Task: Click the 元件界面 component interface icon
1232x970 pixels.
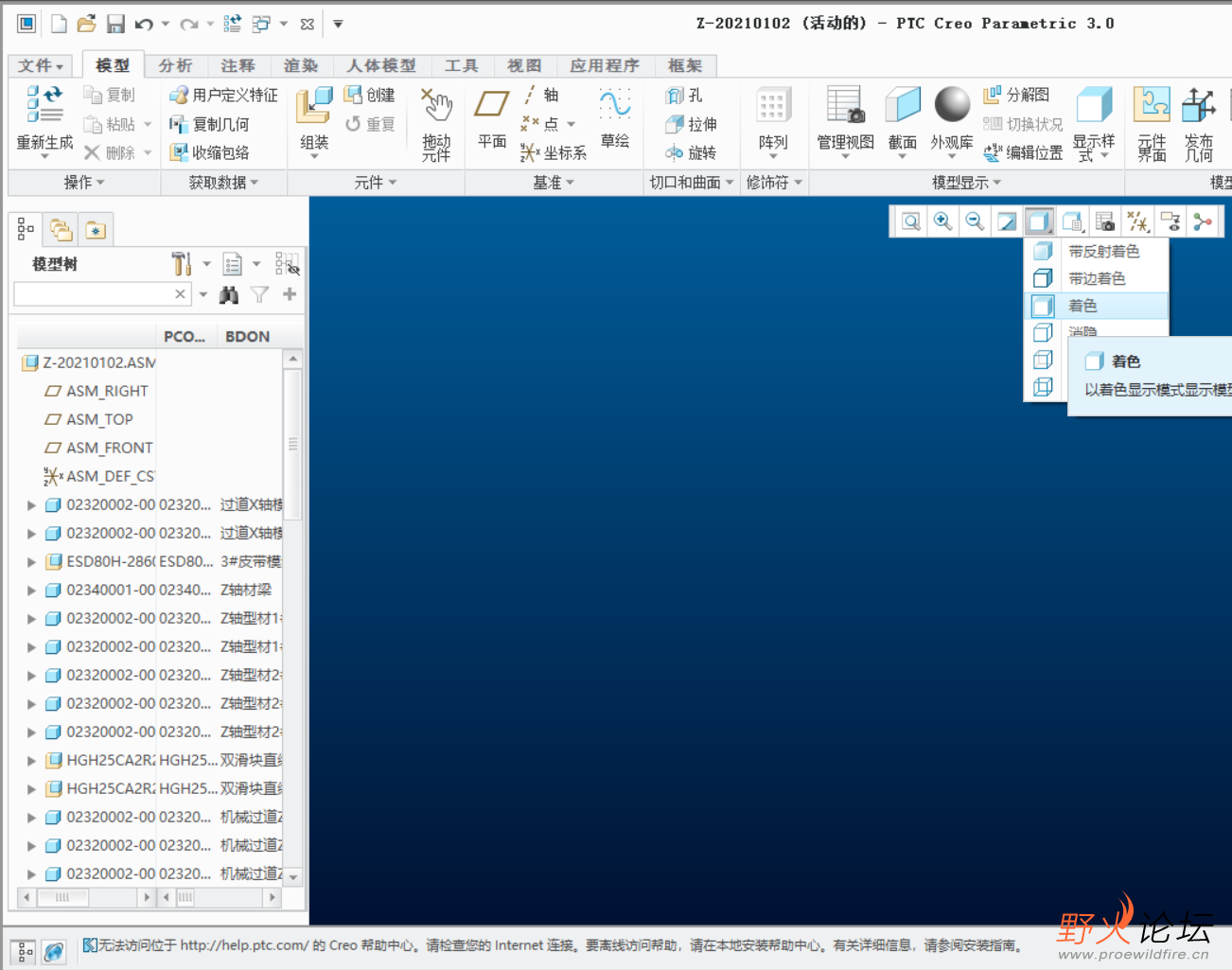Action: [x=1152, y=124]
